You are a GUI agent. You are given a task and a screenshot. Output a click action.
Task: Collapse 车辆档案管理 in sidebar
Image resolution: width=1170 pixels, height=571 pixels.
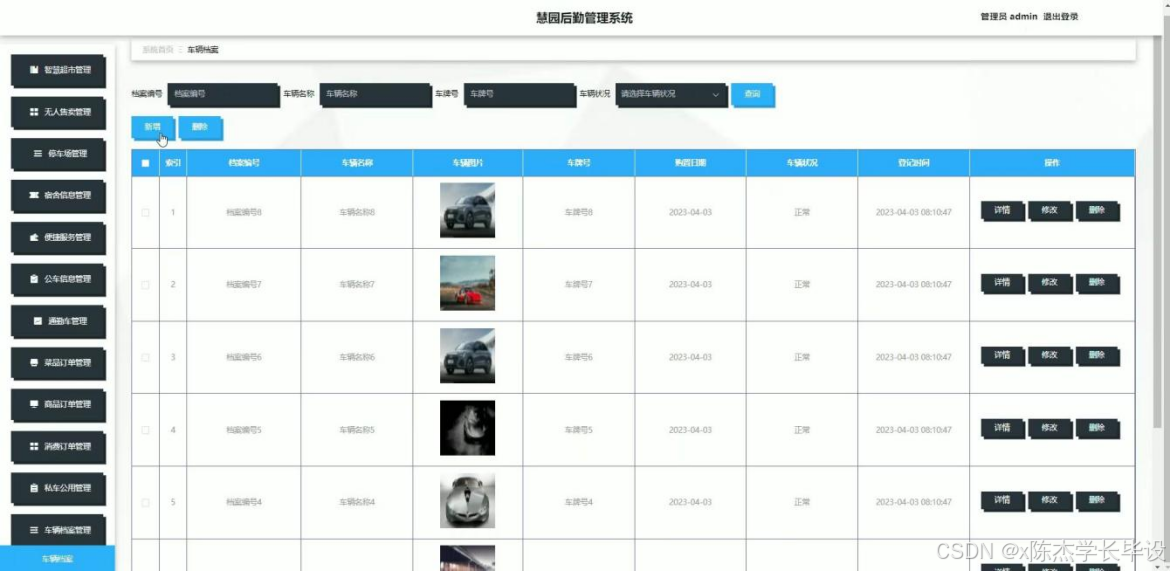pyautogui.click(x=58, y=530)
